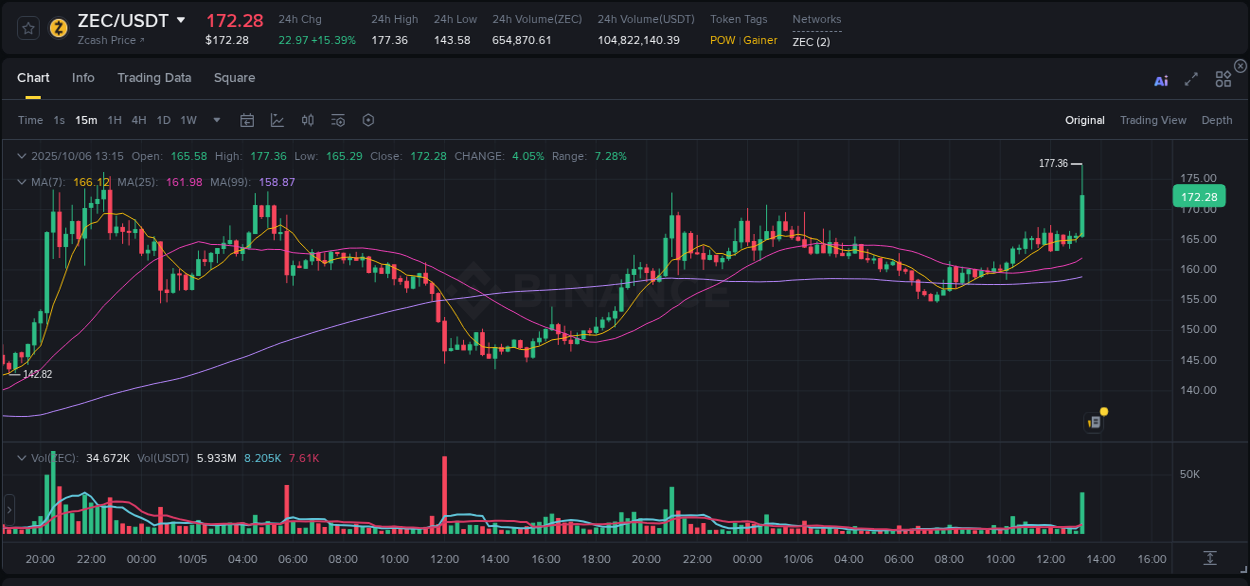
Task: Click the order visualization icon beside chart style
Action: (307, 120)
